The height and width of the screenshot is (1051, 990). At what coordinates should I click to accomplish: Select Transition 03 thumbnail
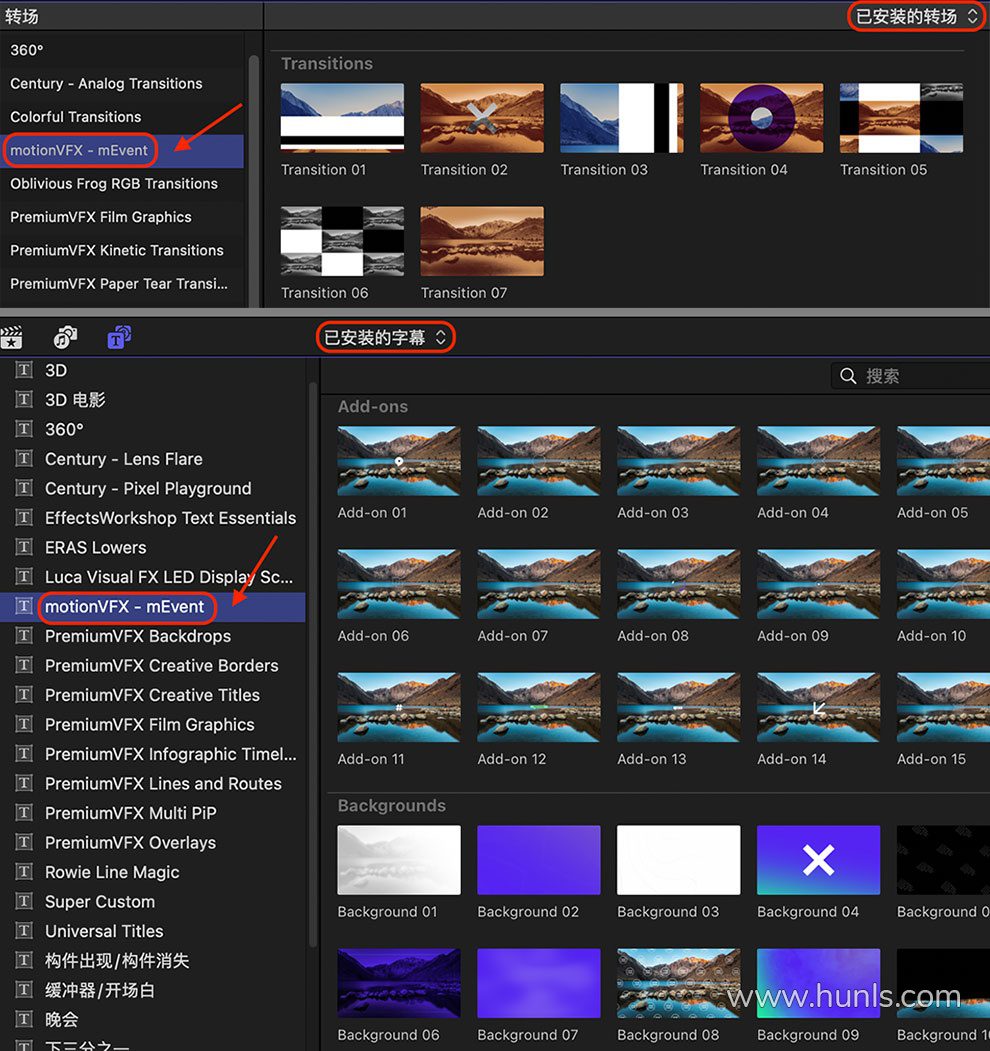pyautogui.click(x=622, y=118)
